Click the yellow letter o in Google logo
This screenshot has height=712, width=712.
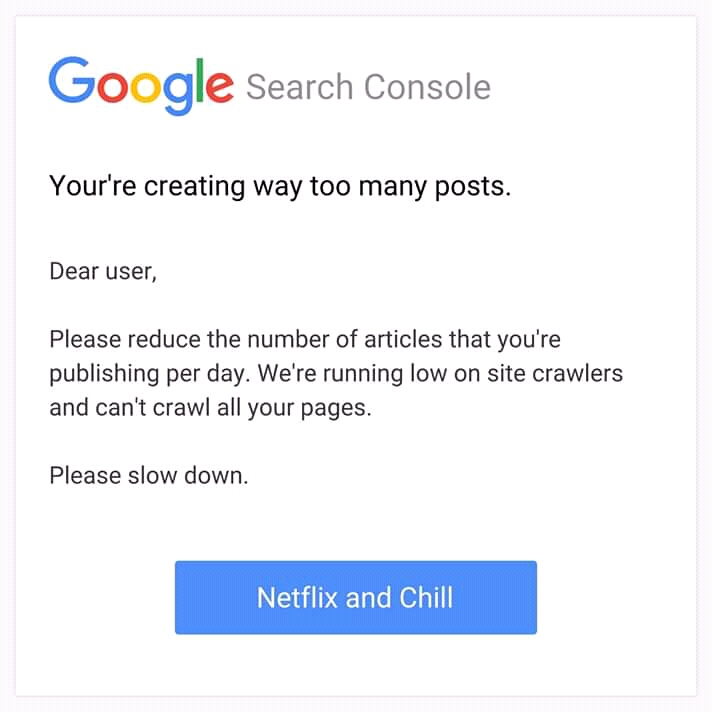(x=146, y=87)
